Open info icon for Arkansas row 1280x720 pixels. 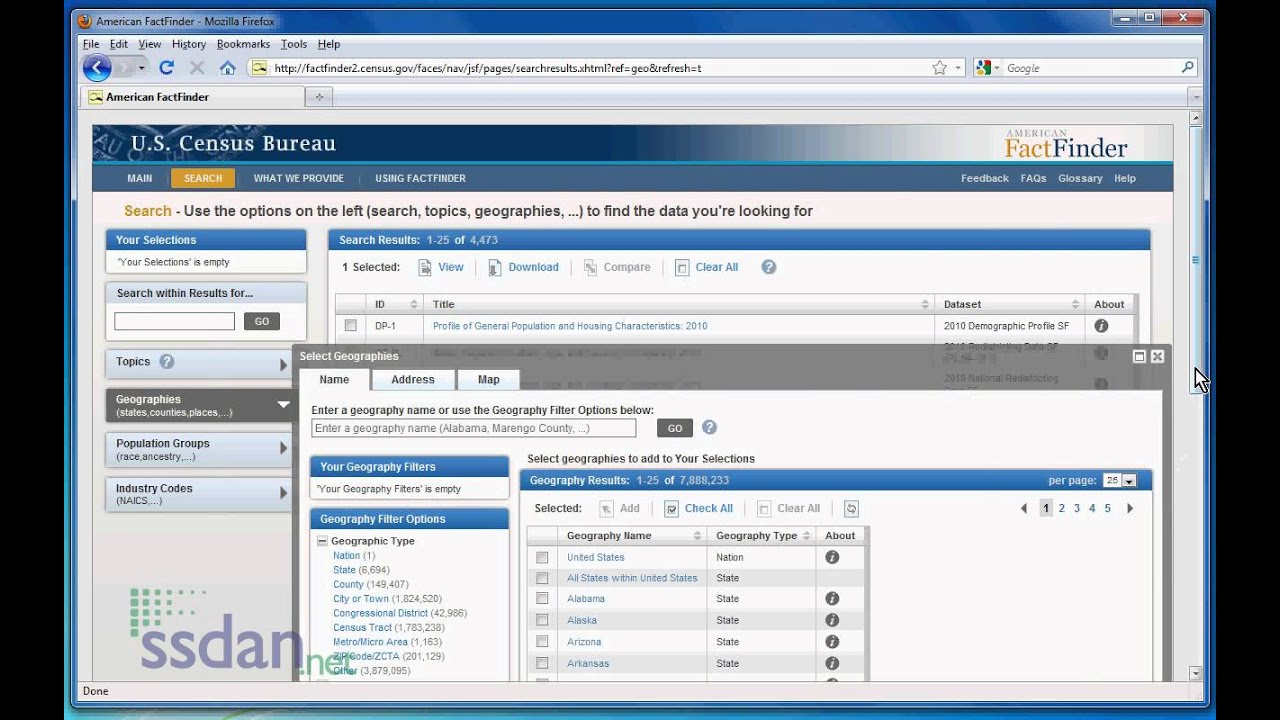[832, 663]
